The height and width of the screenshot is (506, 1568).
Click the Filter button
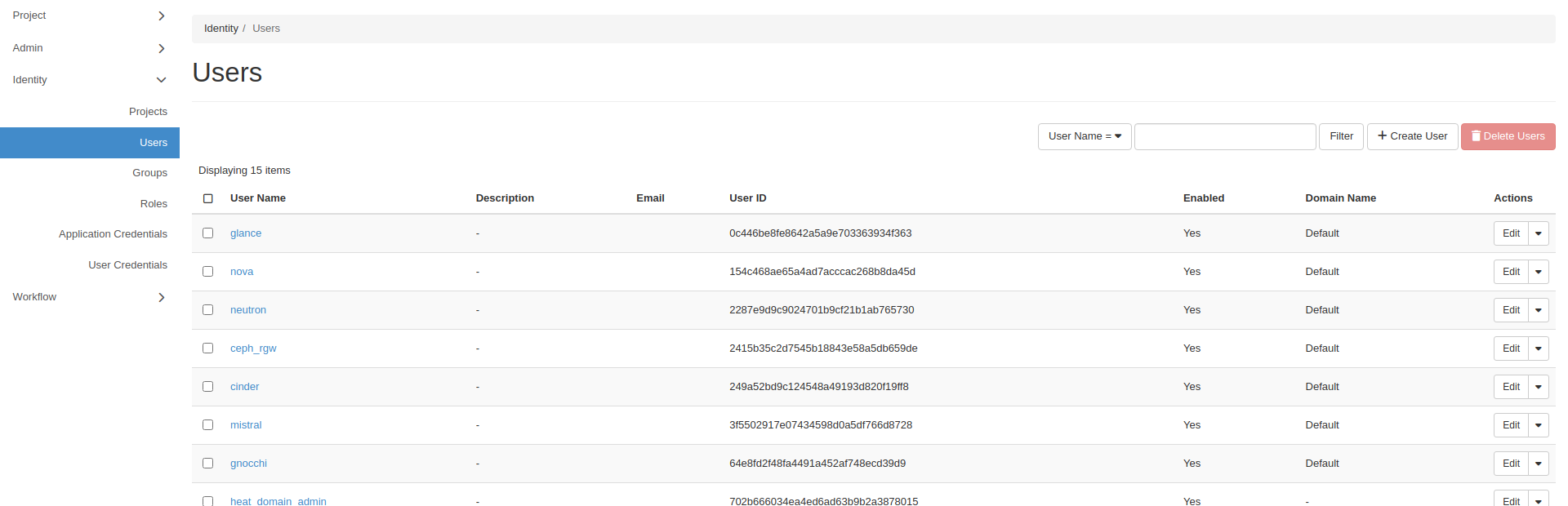[1341, 136]
